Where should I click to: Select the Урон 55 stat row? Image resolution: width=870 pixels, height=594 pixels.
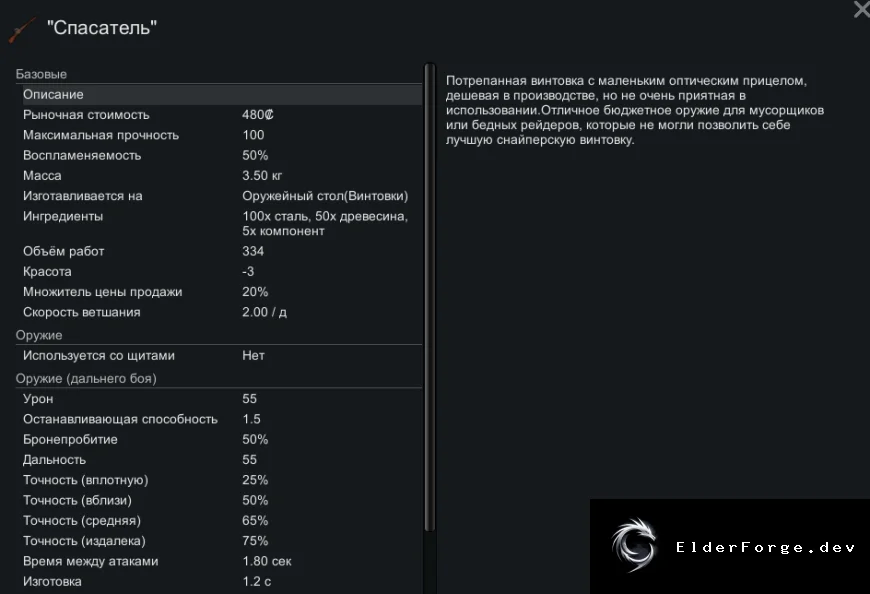pyautogui.click(x=219, y=399)
